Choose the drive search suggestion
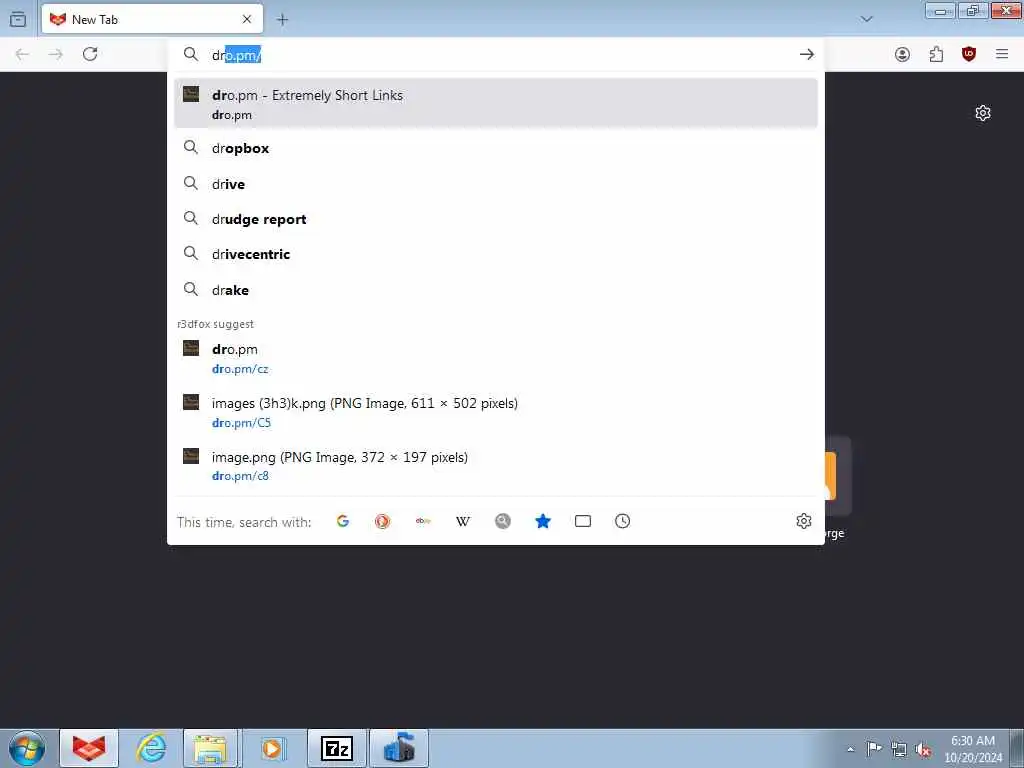 pos(496,184)
